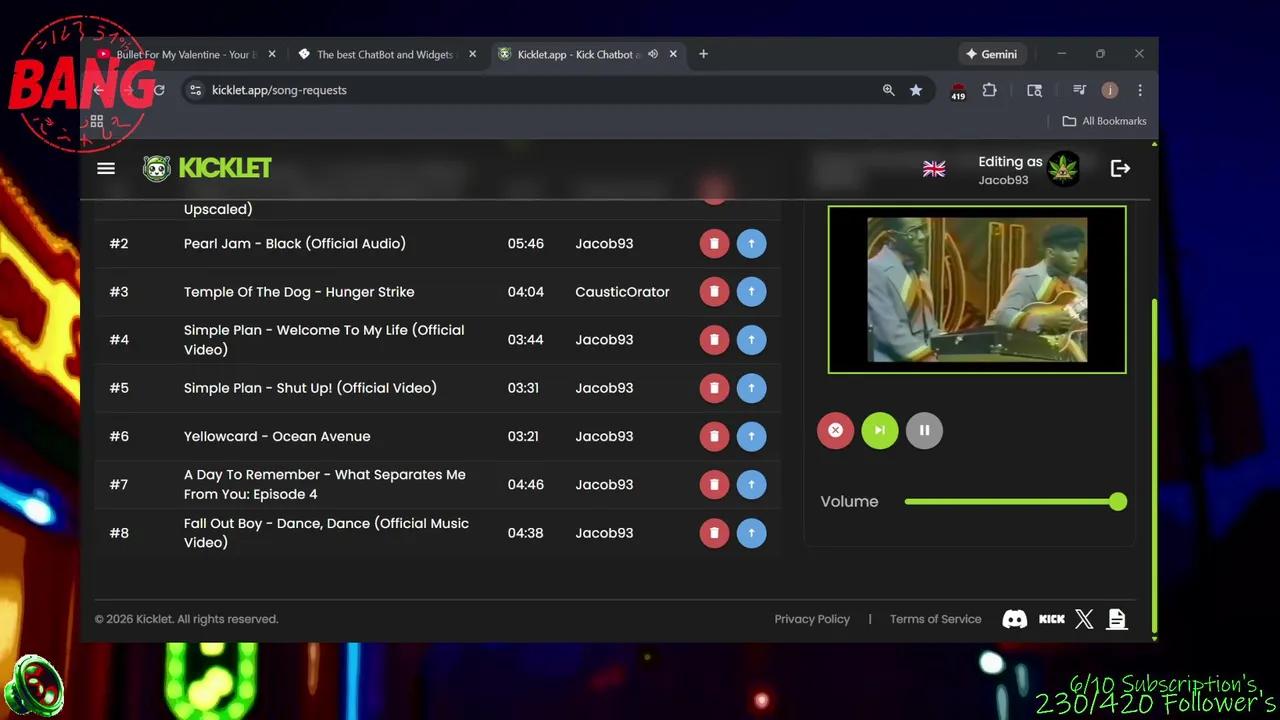The width and height of the screenshot is (1280, 720).
Task: Delete Pearl Jam - Black request
Action: pos(714,243)
